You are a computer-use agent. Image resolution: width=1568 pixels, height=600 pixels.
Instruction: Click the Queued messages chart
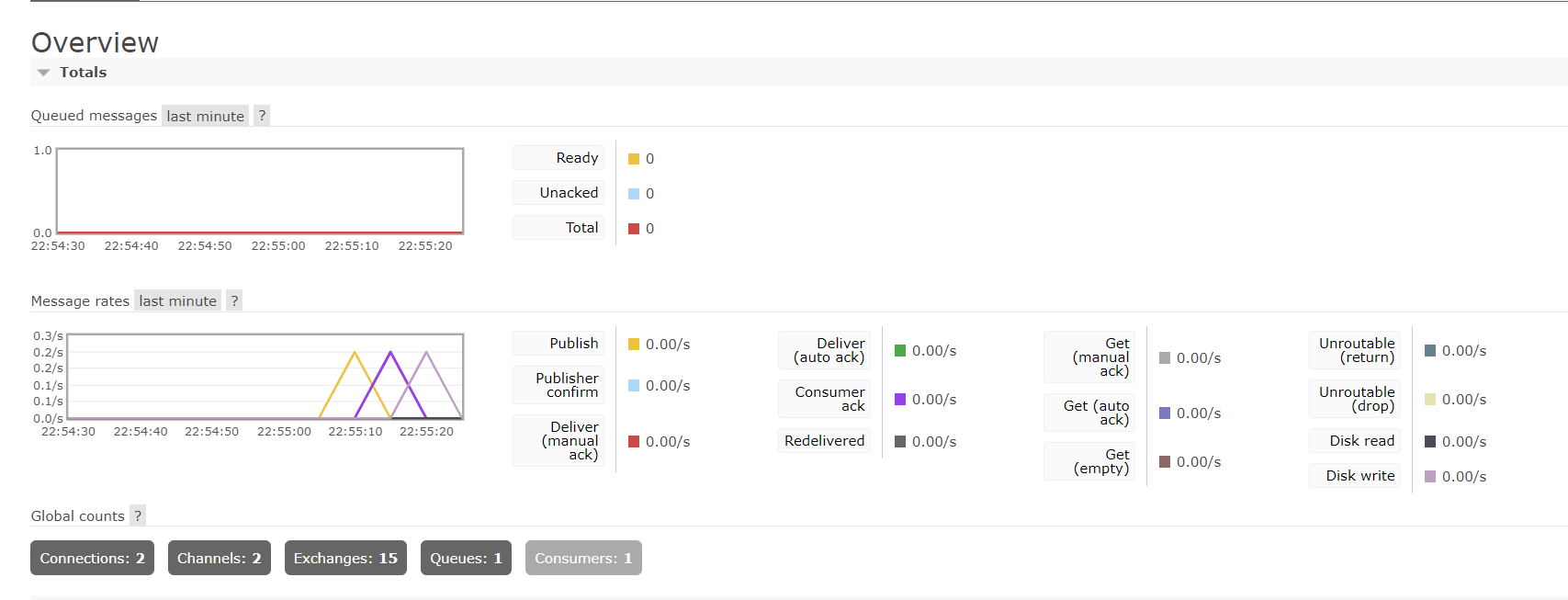click(x=260, y=191)
